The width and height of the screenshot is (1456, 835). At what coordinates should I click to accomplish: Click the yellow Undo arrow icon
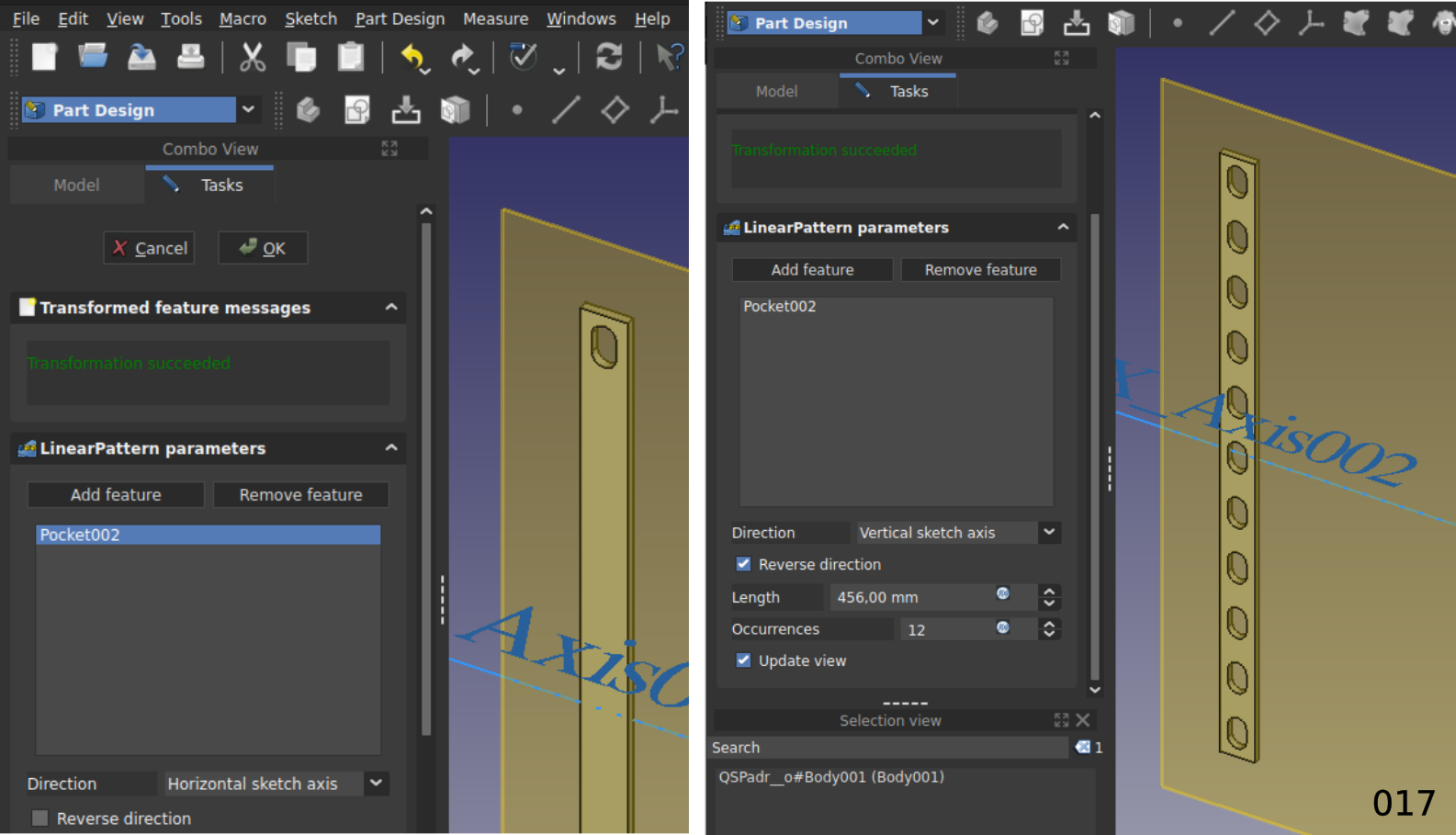412,57
